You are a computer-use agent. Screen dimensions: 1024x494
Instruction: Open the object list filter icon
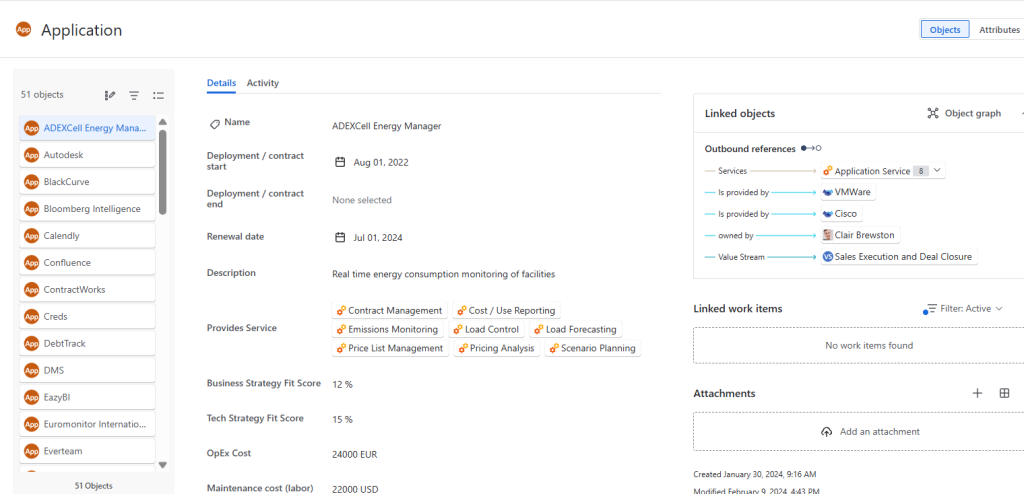tap(134, 95)
